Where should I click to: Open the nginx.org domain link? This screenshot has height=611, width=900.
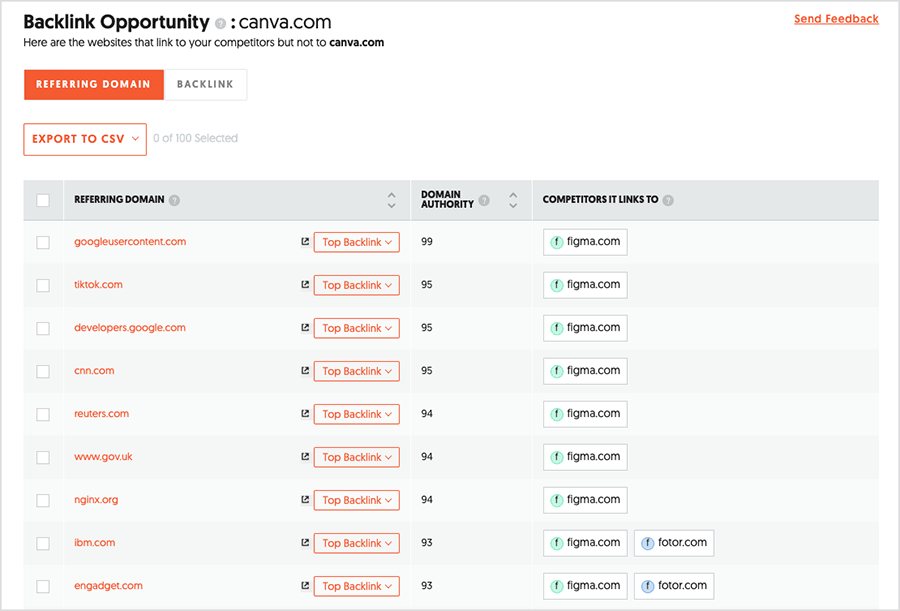[96, 500]
